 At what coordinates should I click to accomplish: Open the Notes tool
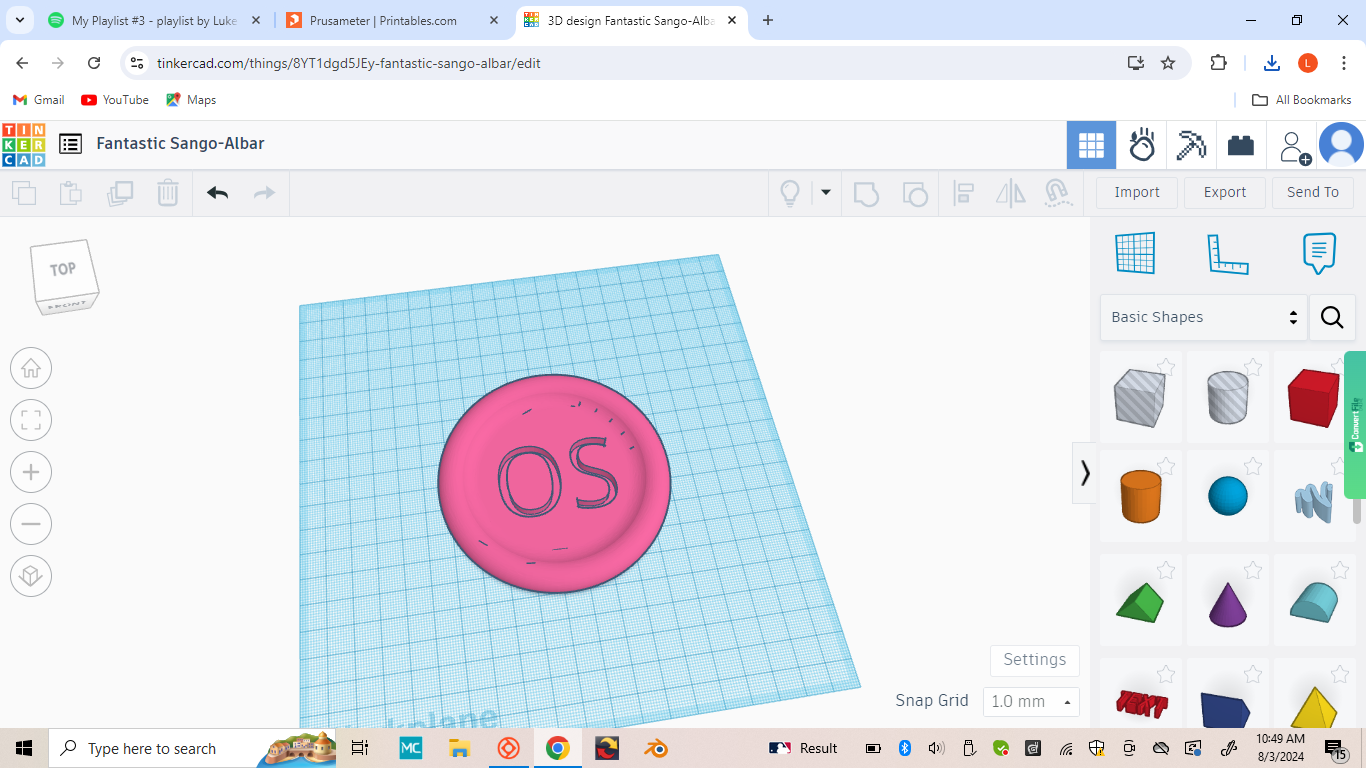click(1320, 254)
